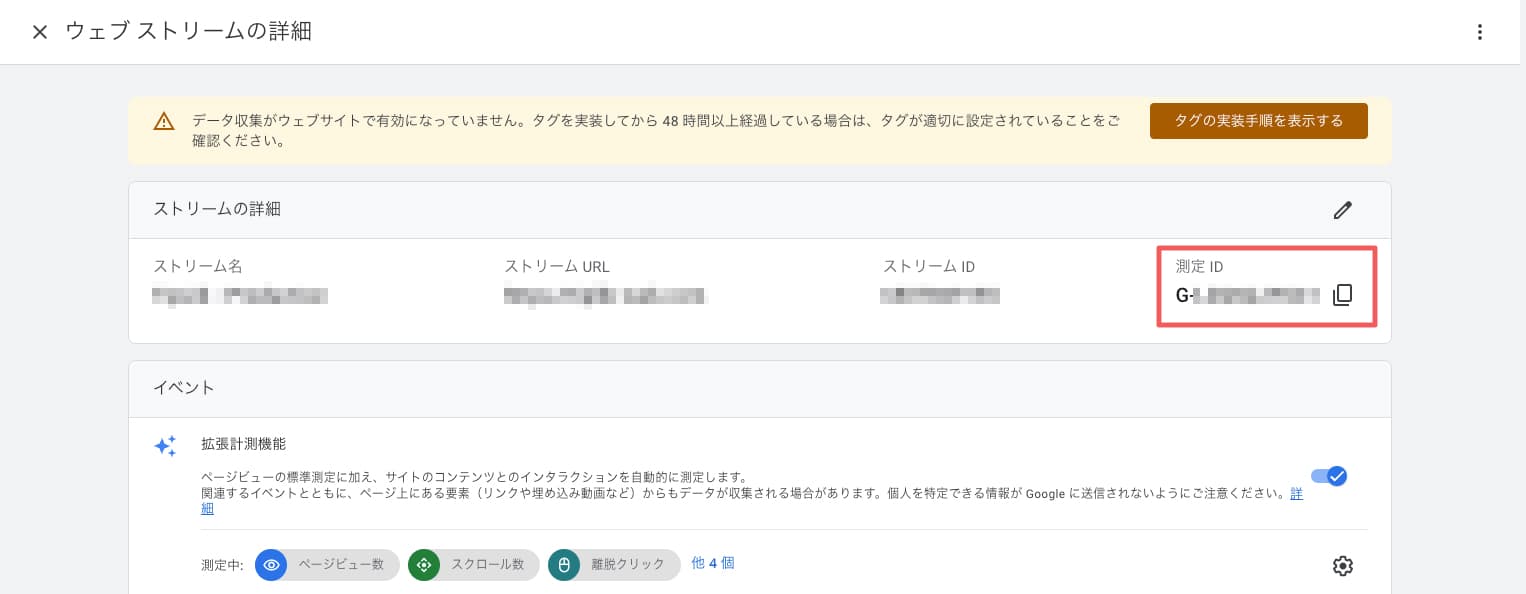Click the タグの実装手順を表示する button
1526x594 pixels.
coord(1259,121)
